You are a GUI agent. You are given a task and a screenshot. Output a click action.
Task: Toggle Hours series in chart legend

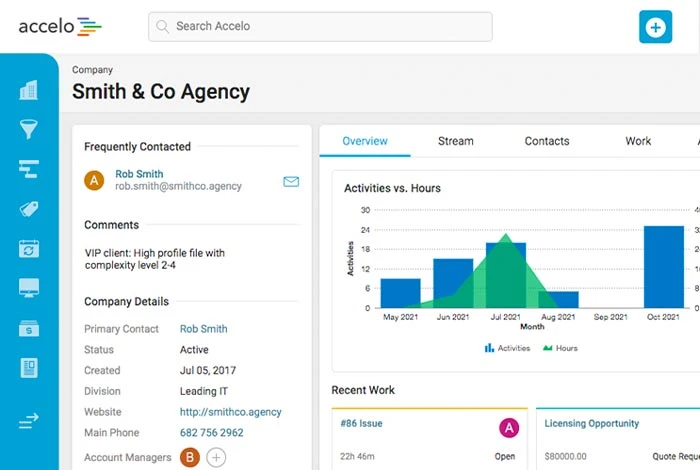coord(560,348)
